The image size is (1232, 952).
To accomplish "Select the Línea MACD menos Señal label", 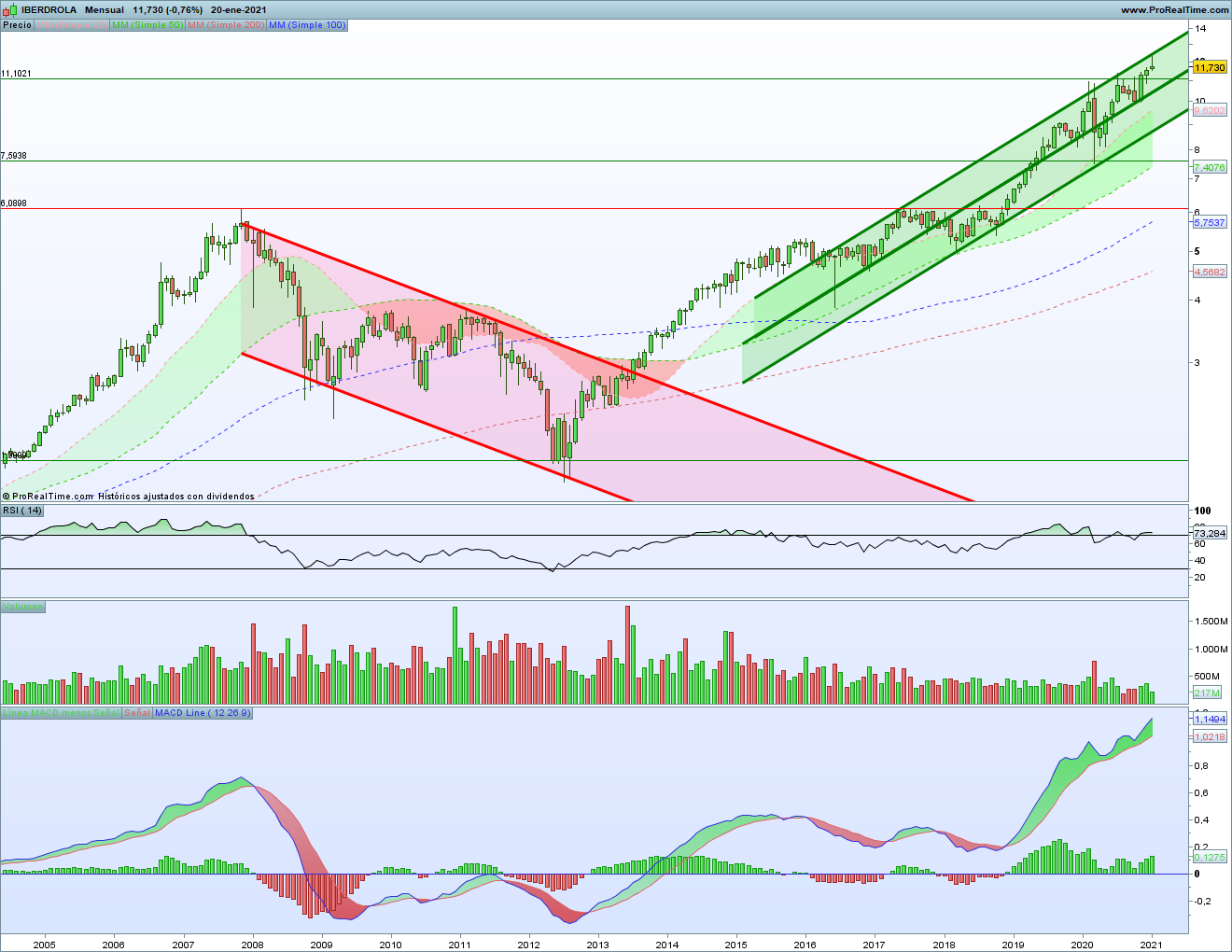I will 61,713.
